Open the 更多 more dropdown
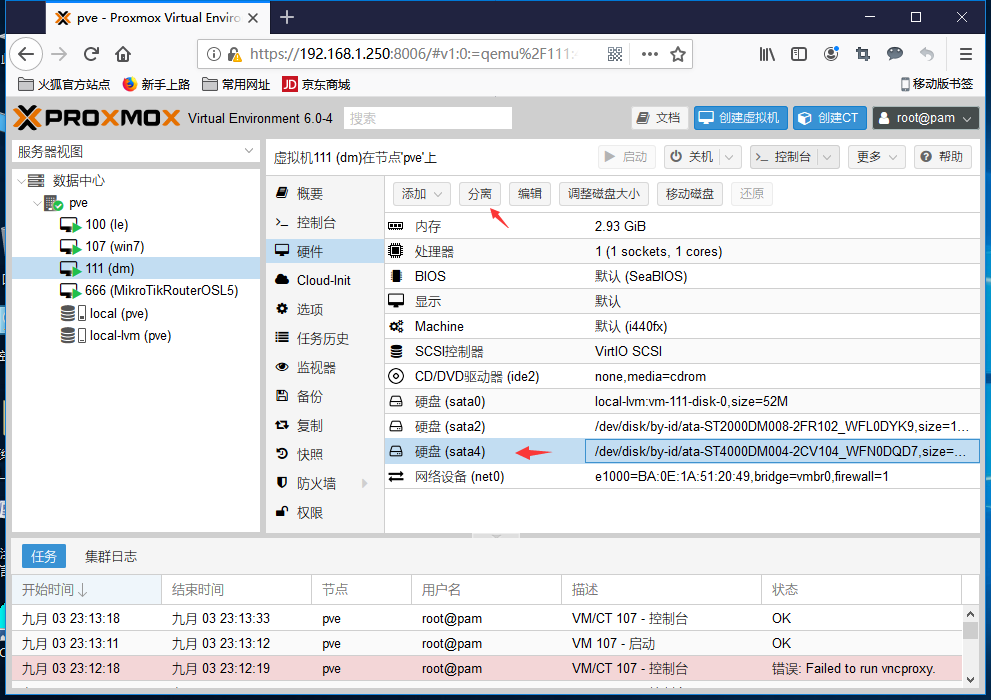Viewport: 991px width, 700px height. [x=877, y=157]
